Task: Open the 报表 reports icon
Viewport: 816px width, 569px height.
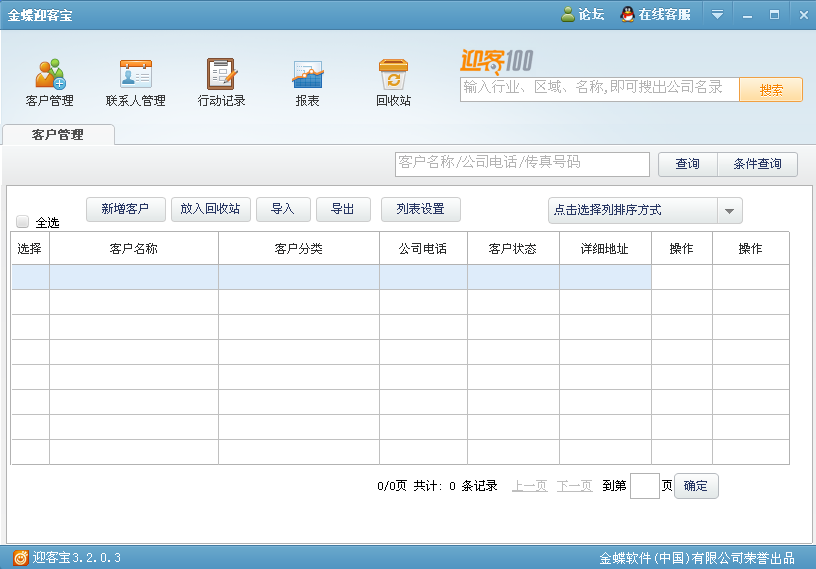Action: click(308, 74)
